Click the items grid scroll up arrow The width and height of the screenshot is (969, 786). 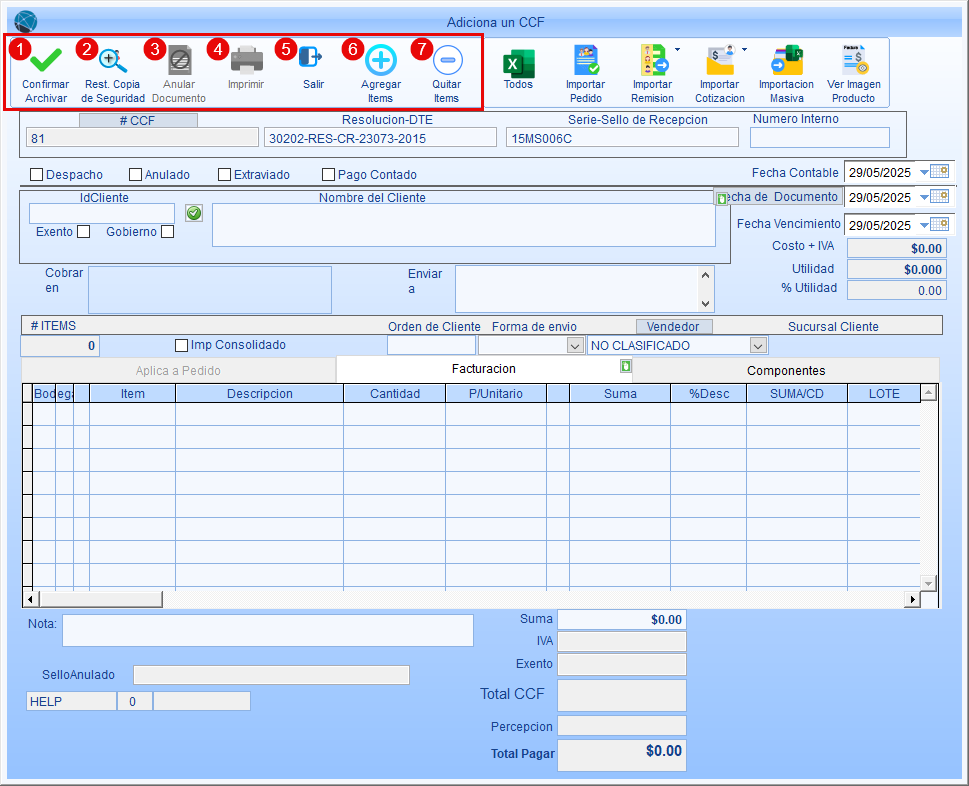[928, 392]
